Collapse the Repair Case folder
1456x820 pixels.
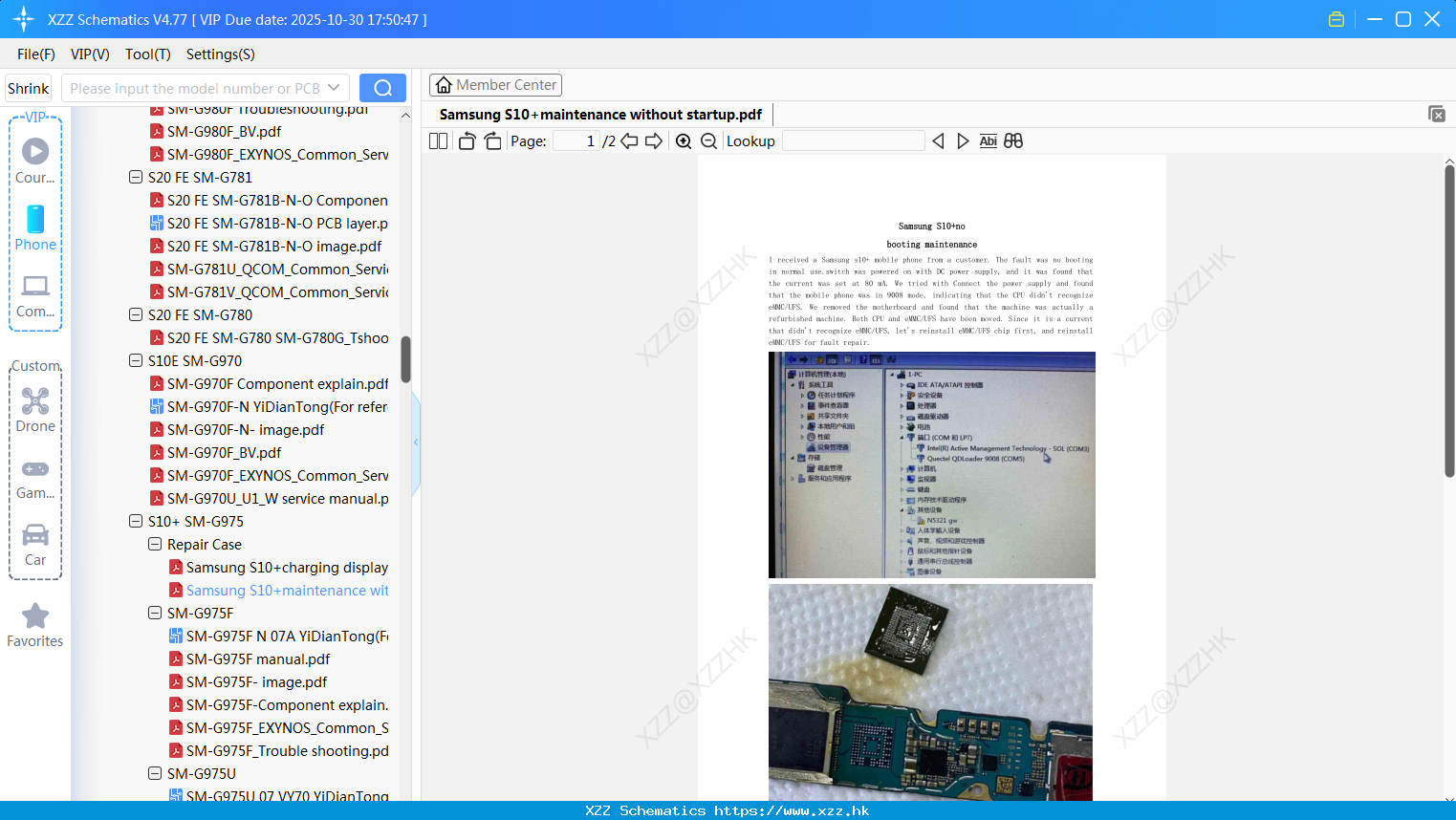(155, 544)
